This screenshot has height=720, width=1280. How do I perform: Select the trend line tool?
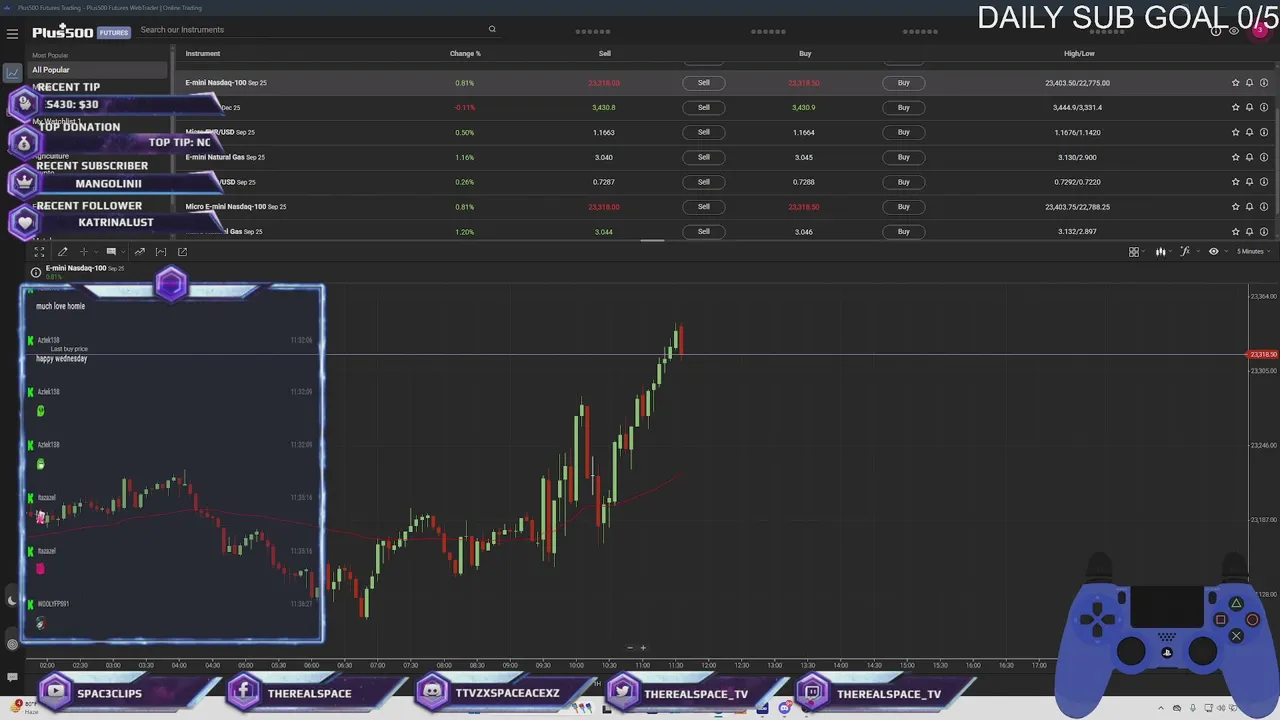tap(140, 252)
